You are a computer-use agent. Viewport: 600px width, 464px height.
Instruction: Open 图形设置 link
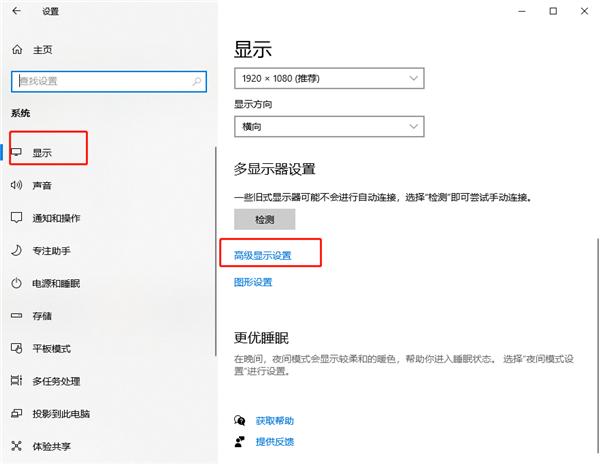(253, 282)
